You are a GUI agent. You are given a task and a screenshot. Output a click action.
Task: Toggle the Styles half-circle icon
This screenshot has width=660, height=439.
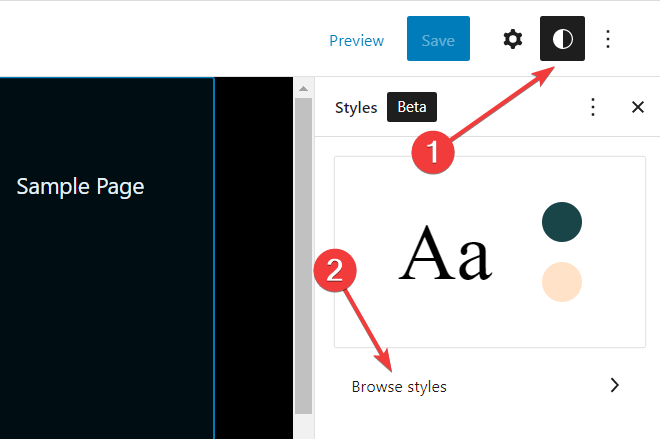pos(562,39)
